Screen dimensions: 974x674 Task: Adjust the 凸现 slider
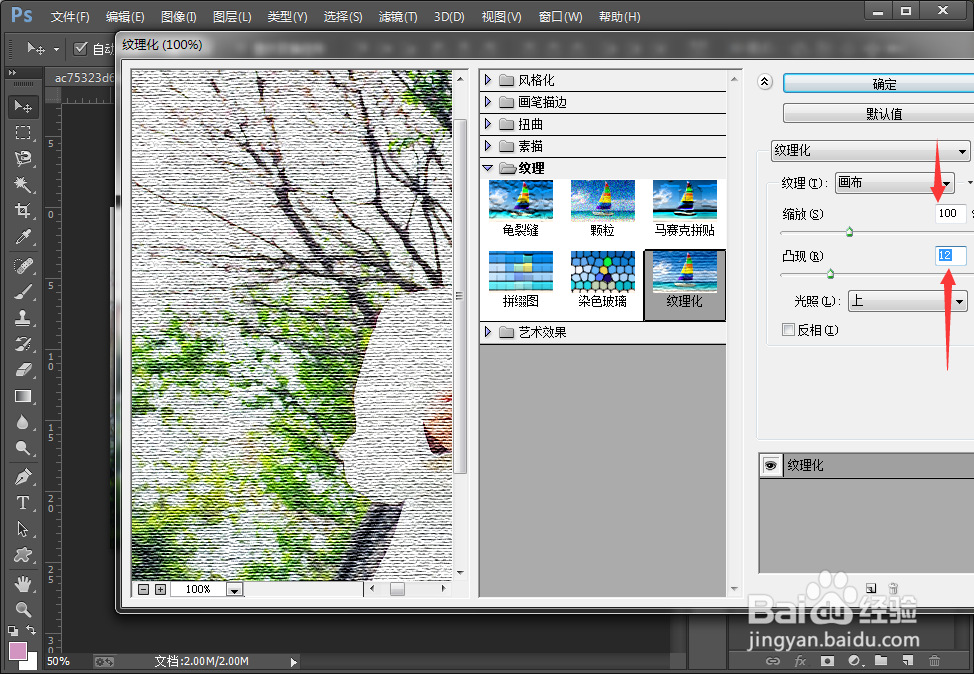click(x=830, y=272)
